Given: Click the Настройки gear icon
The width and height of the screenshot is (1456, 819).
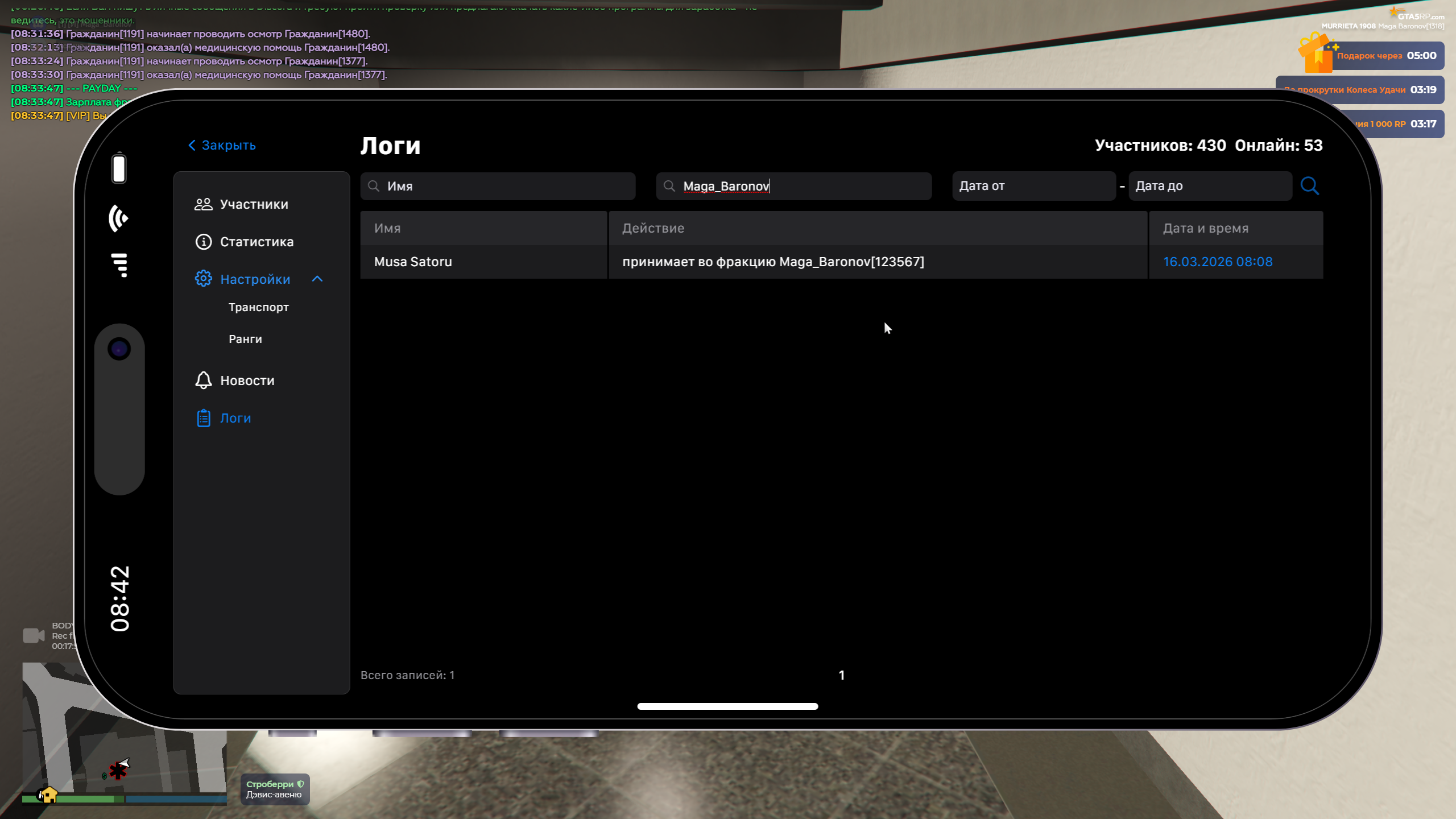Looking at the screenshot, I should pyautogui.click(x=203, y=279).
